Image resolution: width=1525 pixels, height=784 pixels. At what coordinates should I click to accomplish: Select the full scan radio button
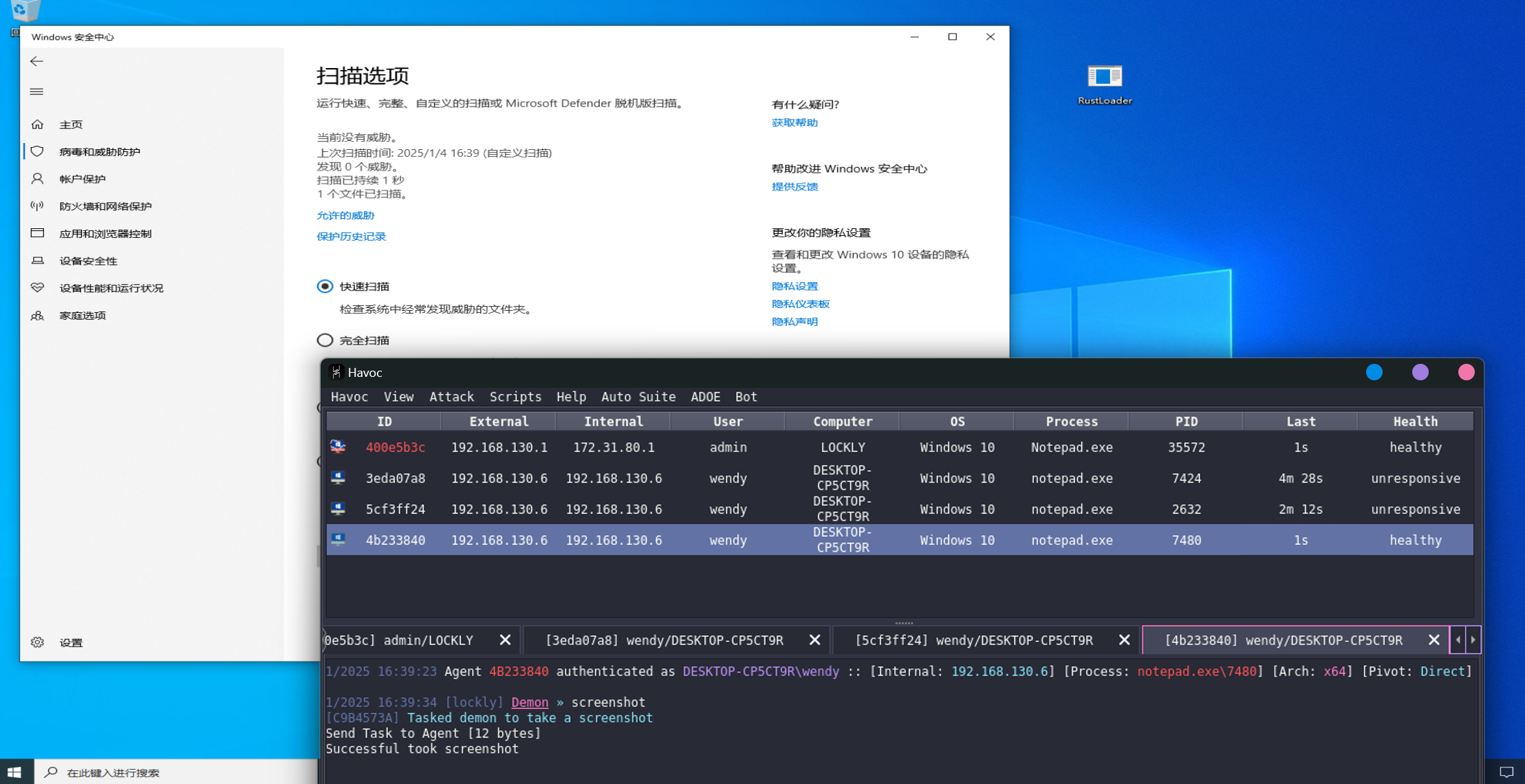325,340
